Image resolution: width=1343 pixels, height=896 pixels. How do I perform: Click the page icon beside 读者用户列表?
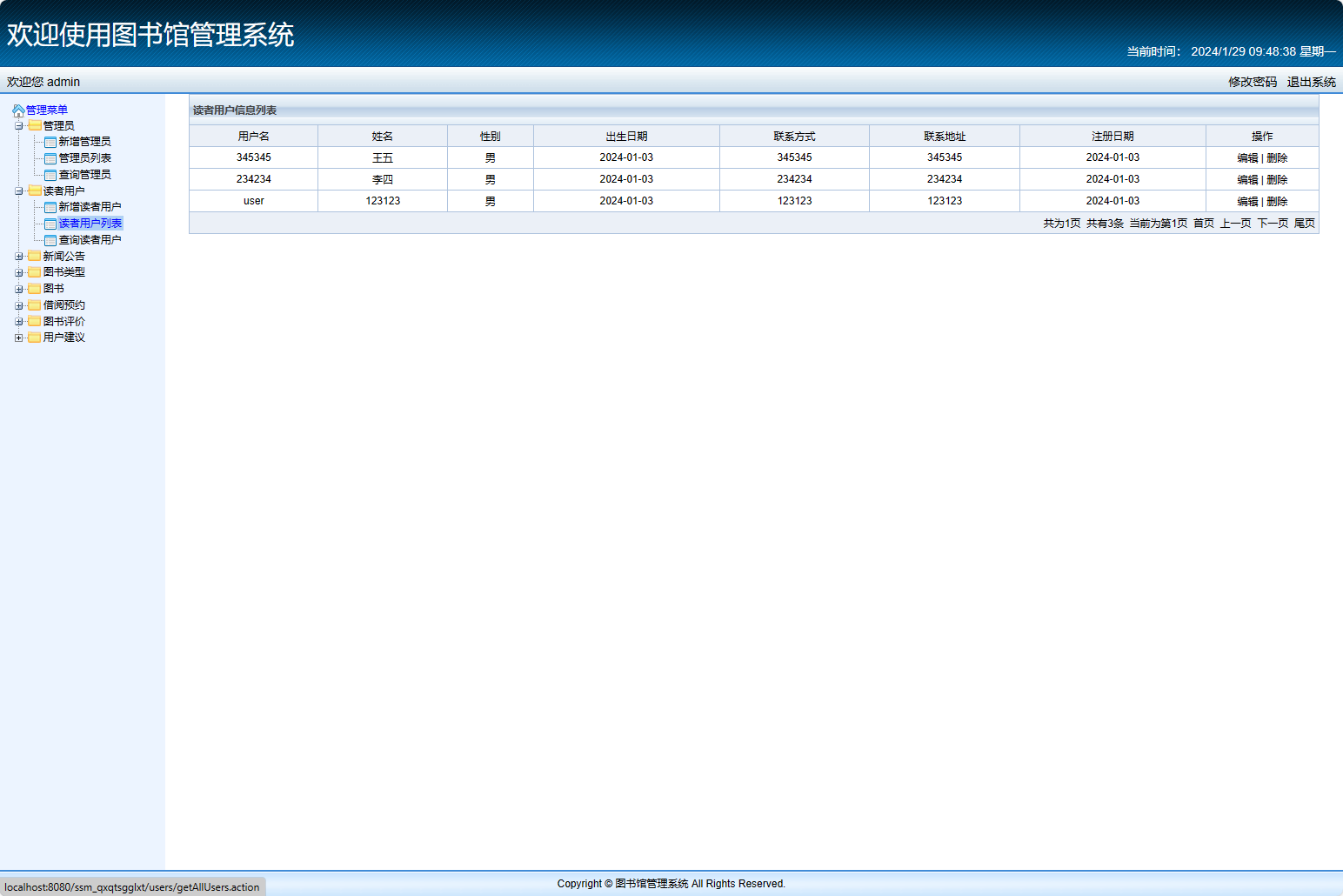pos(50,224)
